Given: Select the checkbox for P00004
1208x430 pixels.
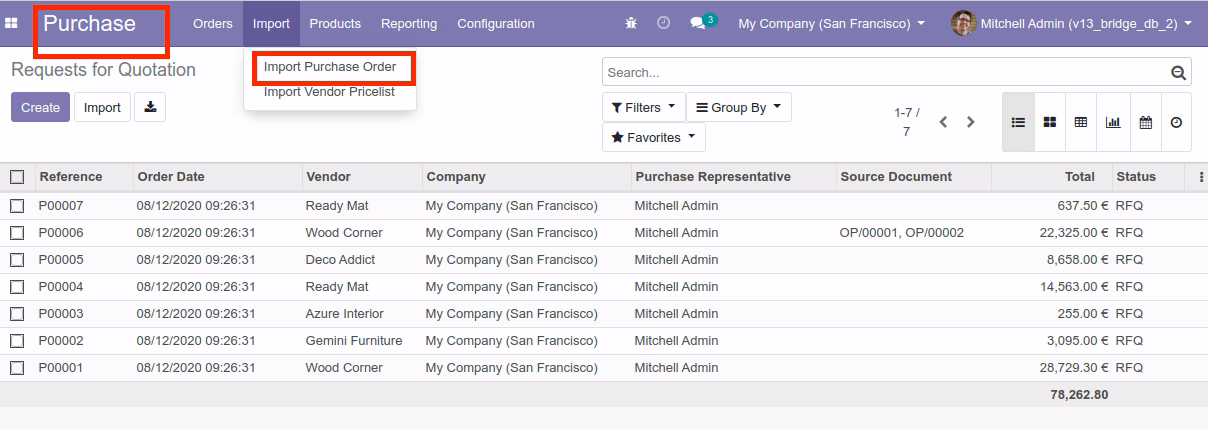Looking at the screenshot, I should click(x=17, y=287).
